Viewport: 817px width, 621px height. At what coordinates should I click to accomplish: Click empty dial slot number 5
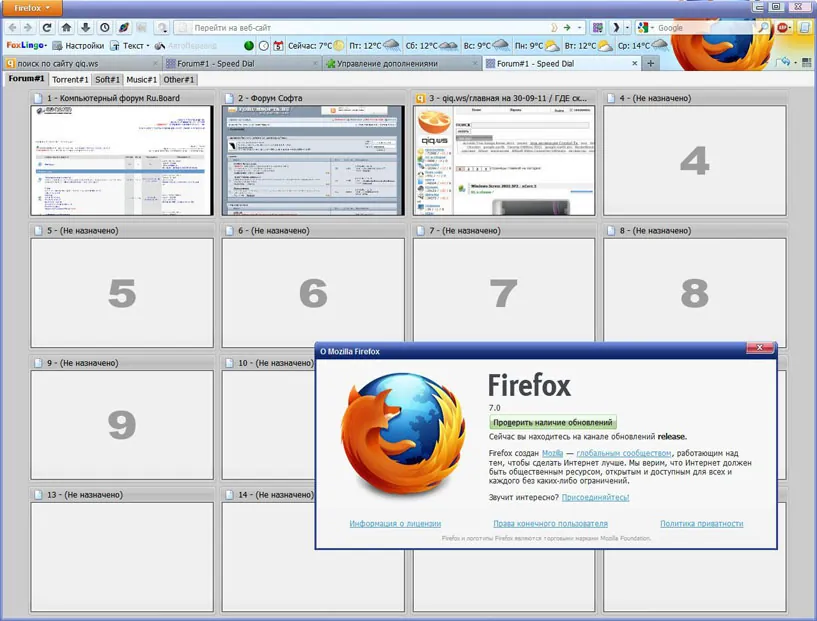point(122,293)
